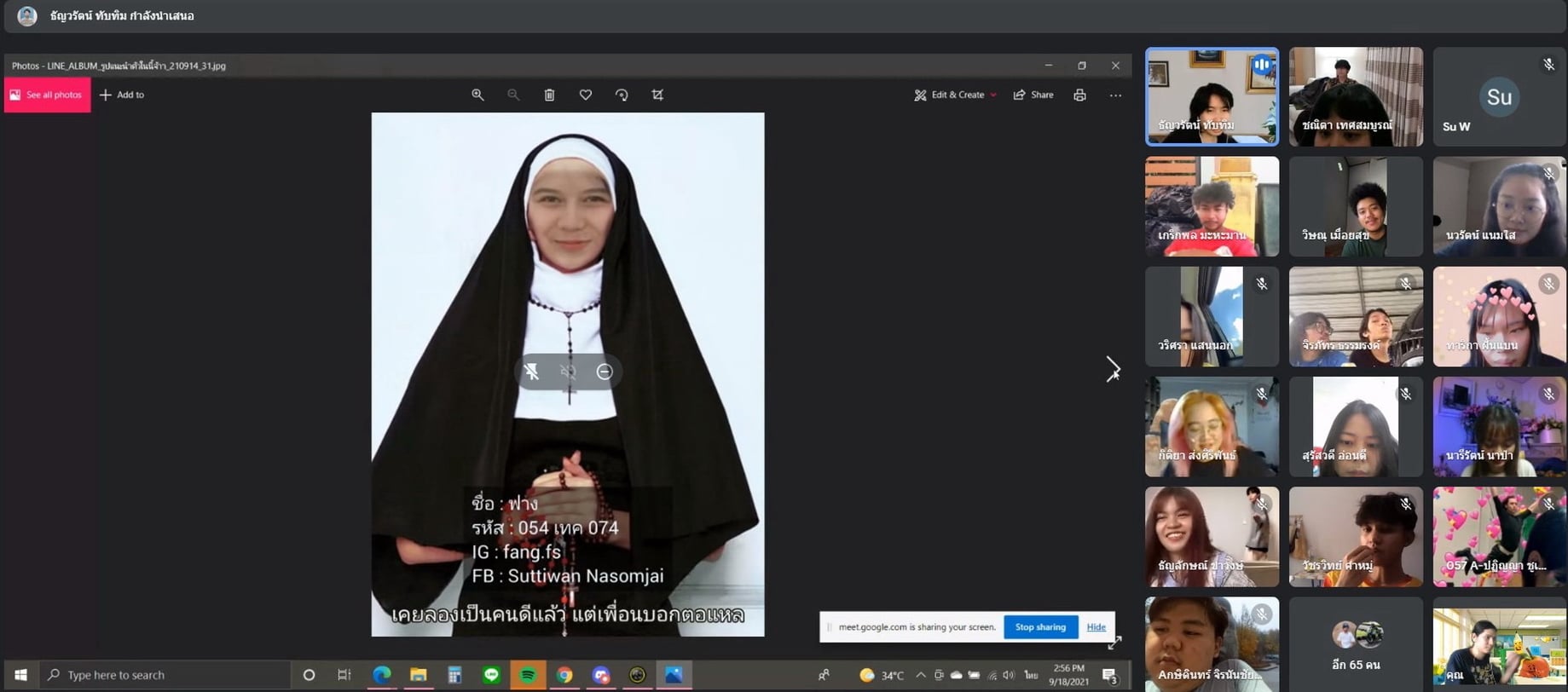Select the Crop tool

click(657, 95)
